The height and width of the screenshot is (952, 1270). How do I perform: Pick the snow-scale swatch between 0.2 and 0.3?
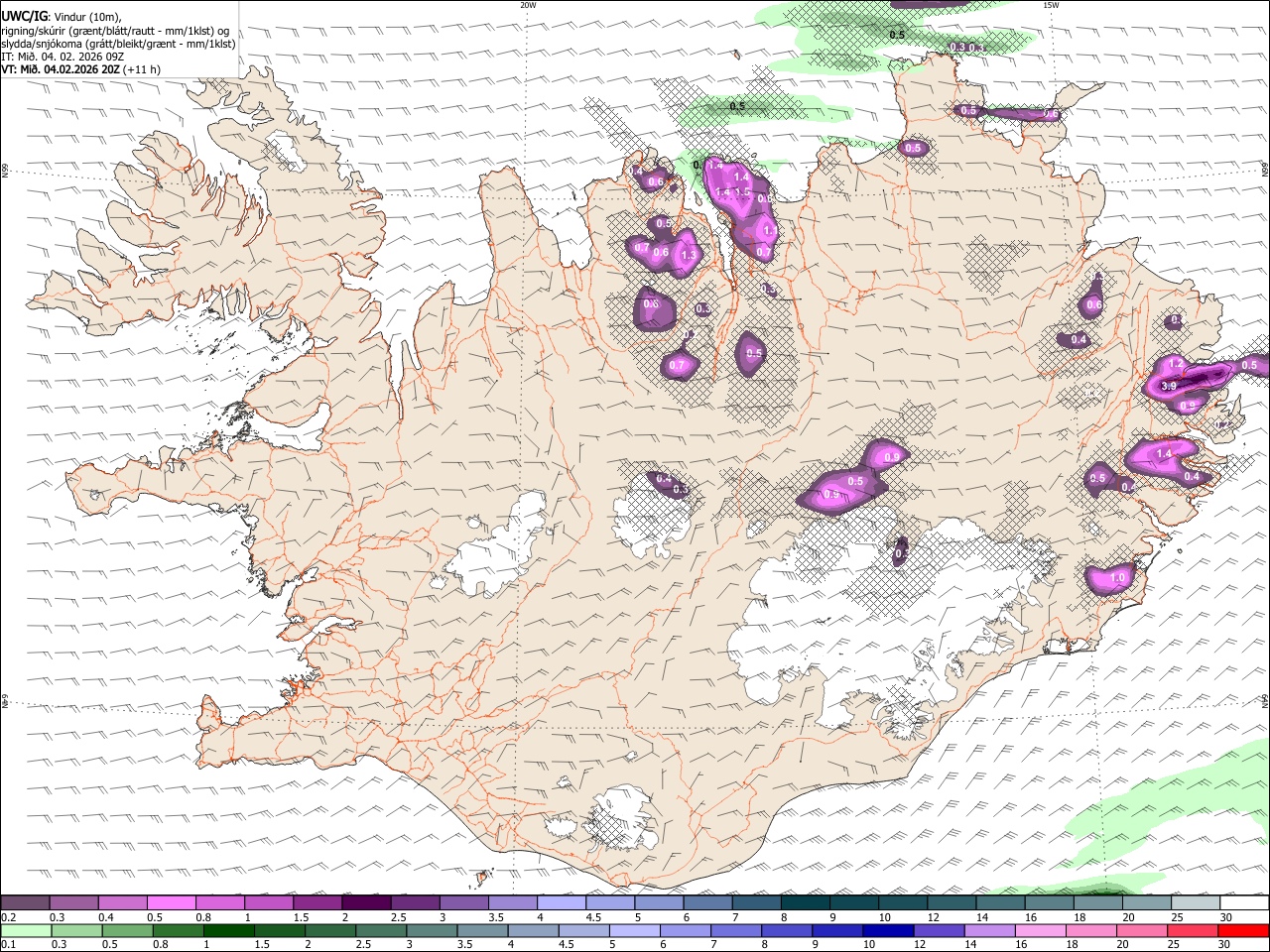tap(25, 903)
